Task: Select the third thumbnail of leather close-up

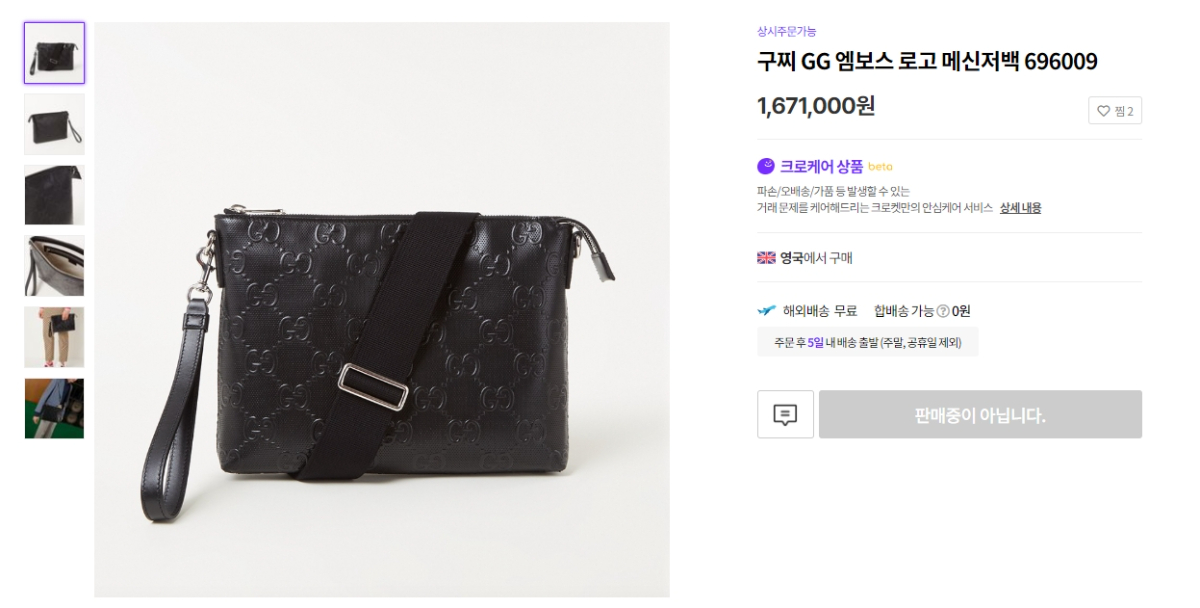Action: pos(54,195)
